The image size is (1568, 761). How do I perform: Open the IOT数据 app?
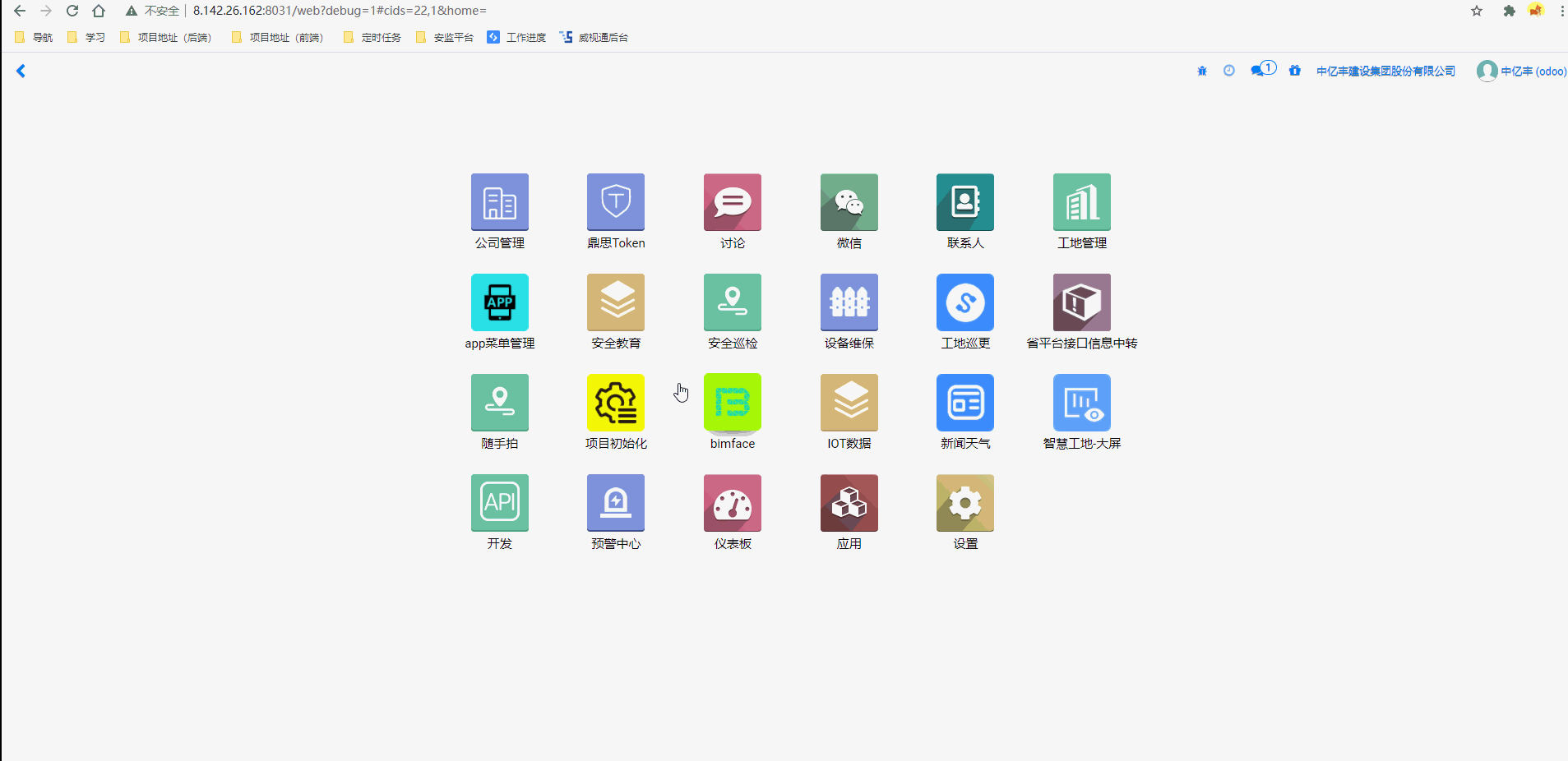(849, 403)
